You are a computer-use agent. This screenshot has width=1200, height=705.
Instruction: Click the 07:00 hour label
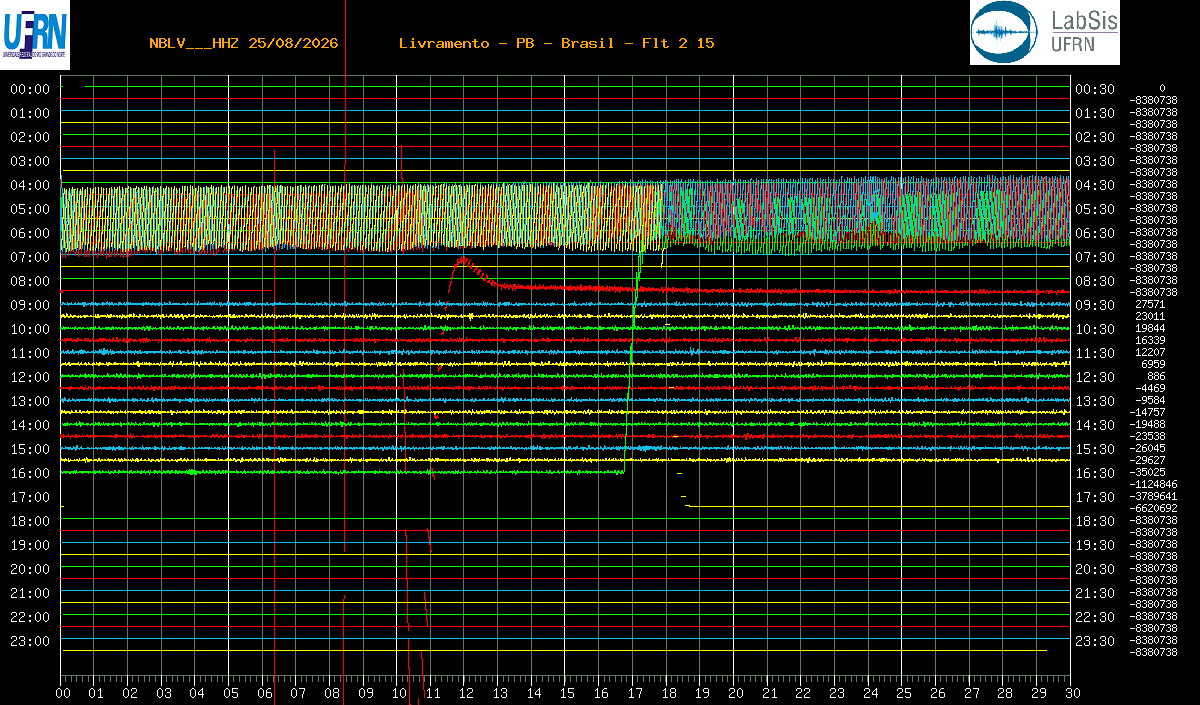click(x=30, y=257)
